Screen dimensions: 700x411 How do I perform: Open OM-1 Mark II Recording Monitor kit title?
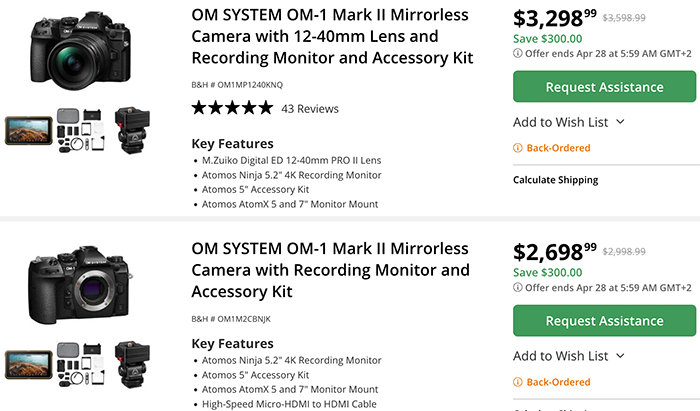(330, 270)
